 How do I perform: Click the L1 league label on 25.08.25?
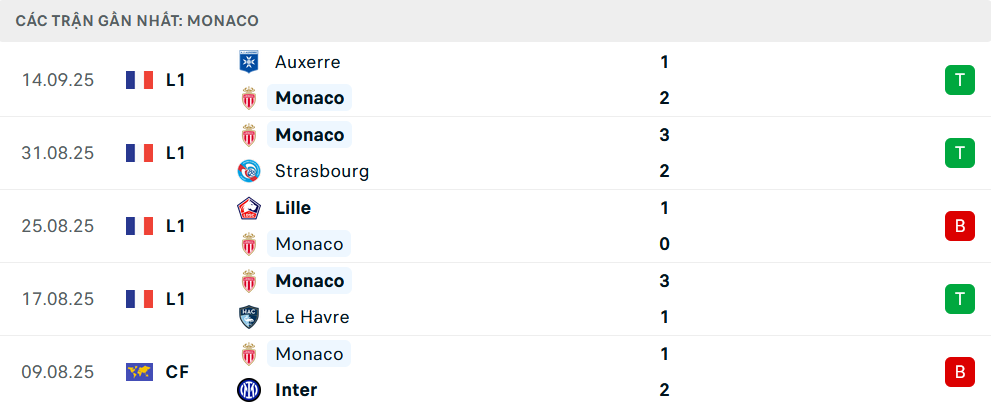tap(175, 226)
